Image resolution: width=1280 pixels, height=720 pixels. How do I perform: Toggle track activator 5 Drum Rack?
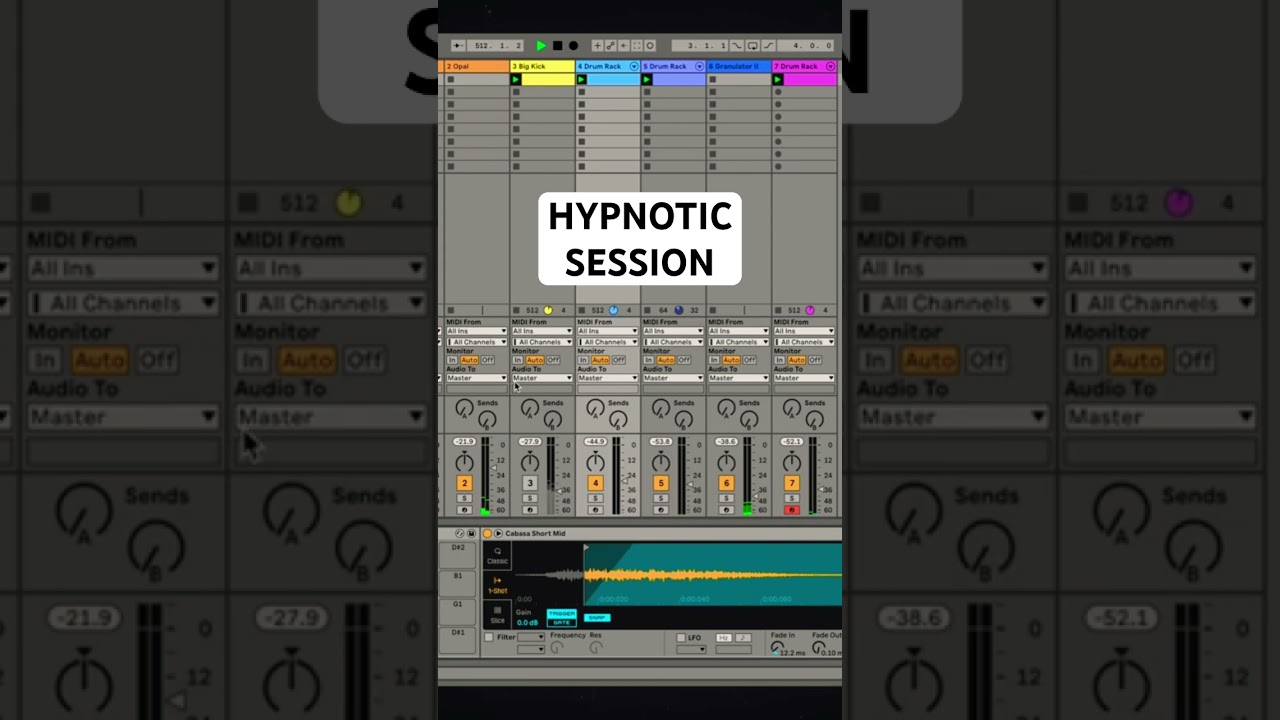point(661,483)
